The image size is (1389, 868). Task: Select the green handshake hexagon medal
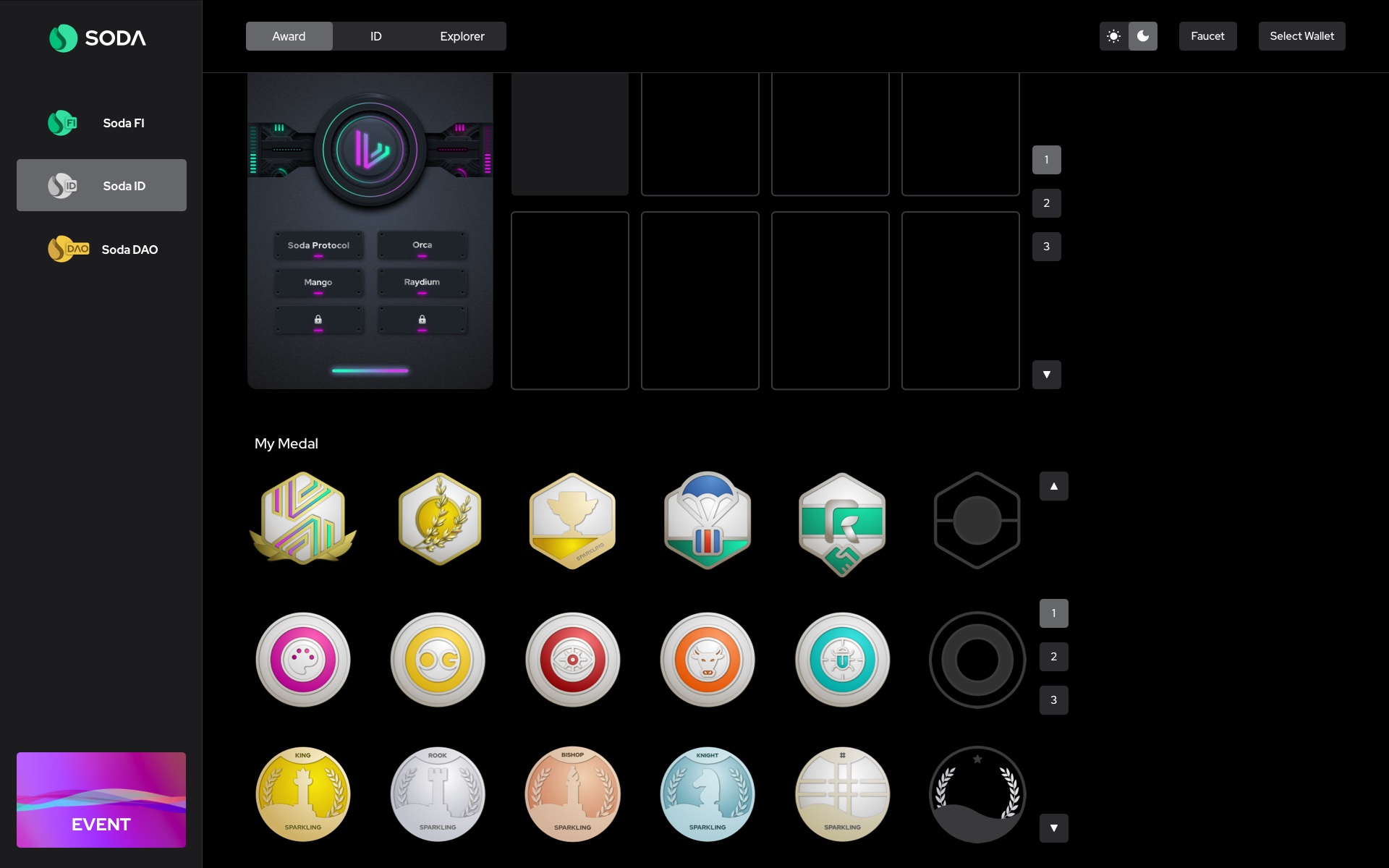(x=842, y=524)
